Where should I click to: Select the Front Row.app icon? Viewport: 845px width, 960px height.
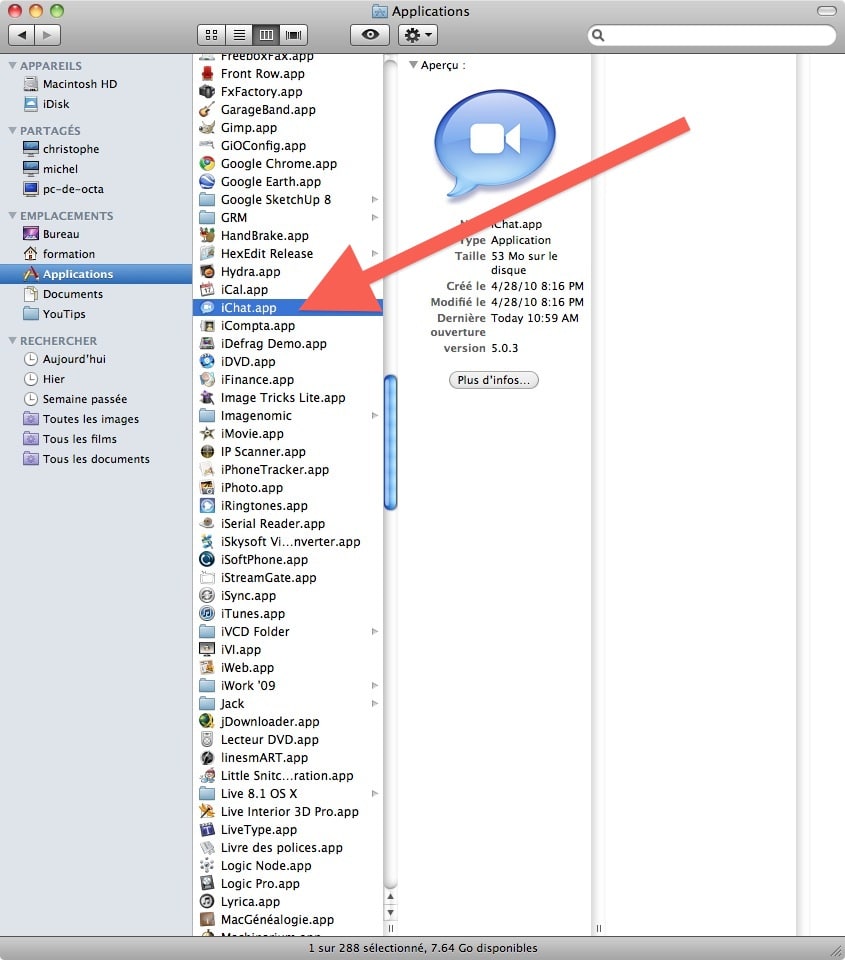coord(207,73)
